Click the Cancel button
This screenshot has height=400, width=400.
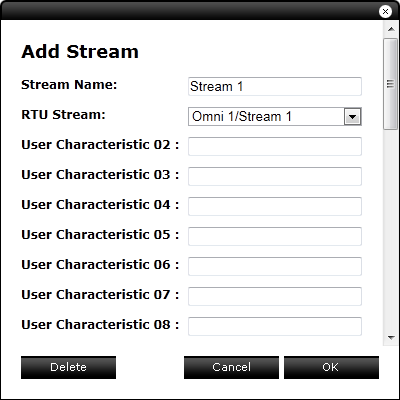coord(231,367)
